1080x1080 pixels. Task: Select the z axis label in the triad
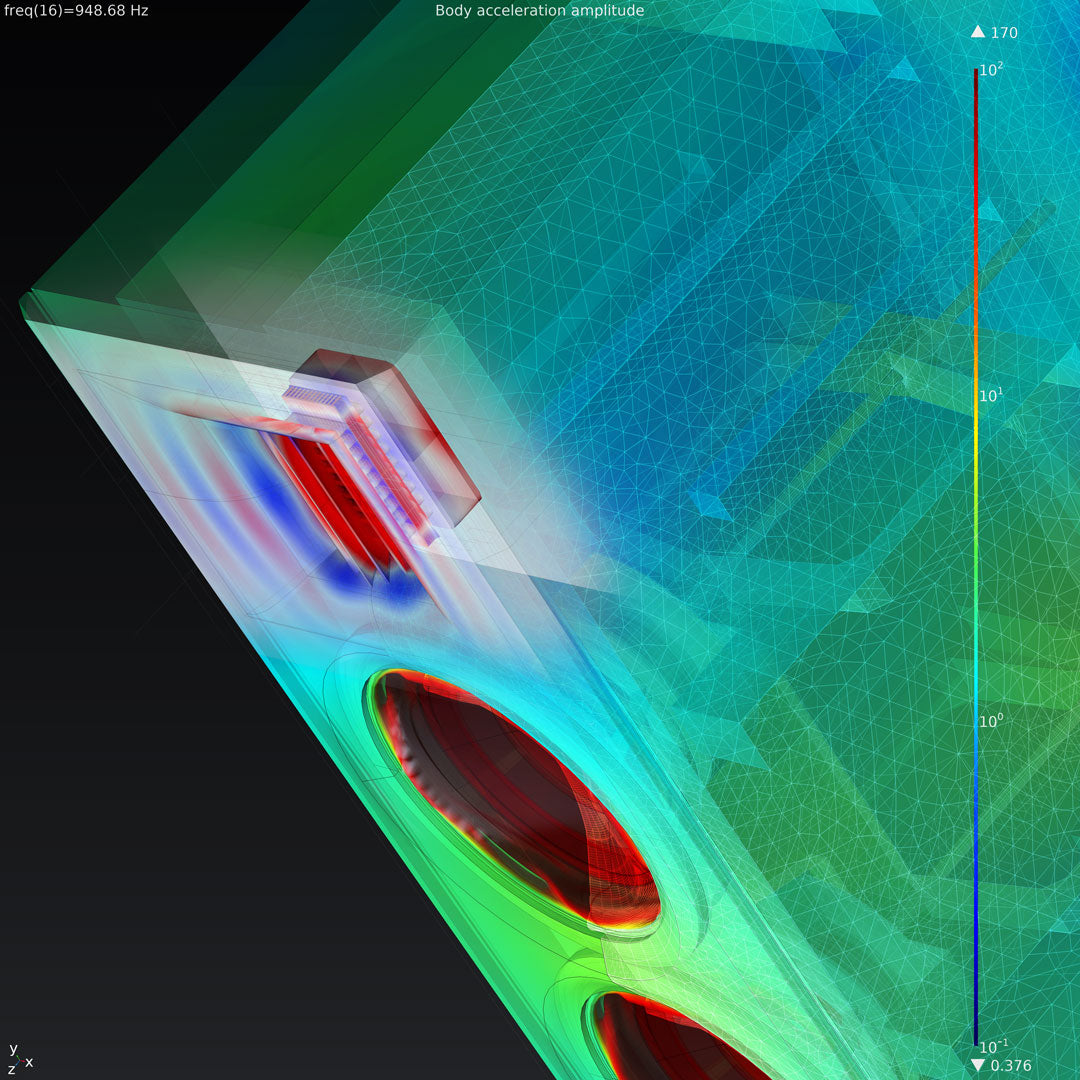[x=11, y=1070]
